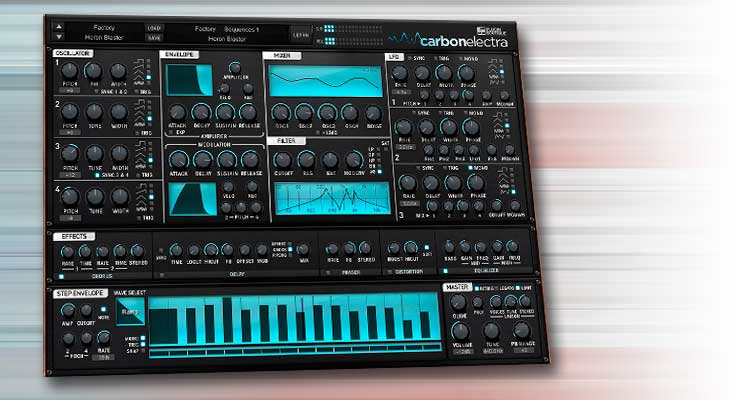The height and width of the screenshot is (400, 750).
Task: Click the Master VOLUME knob
Action: [461, 331]
